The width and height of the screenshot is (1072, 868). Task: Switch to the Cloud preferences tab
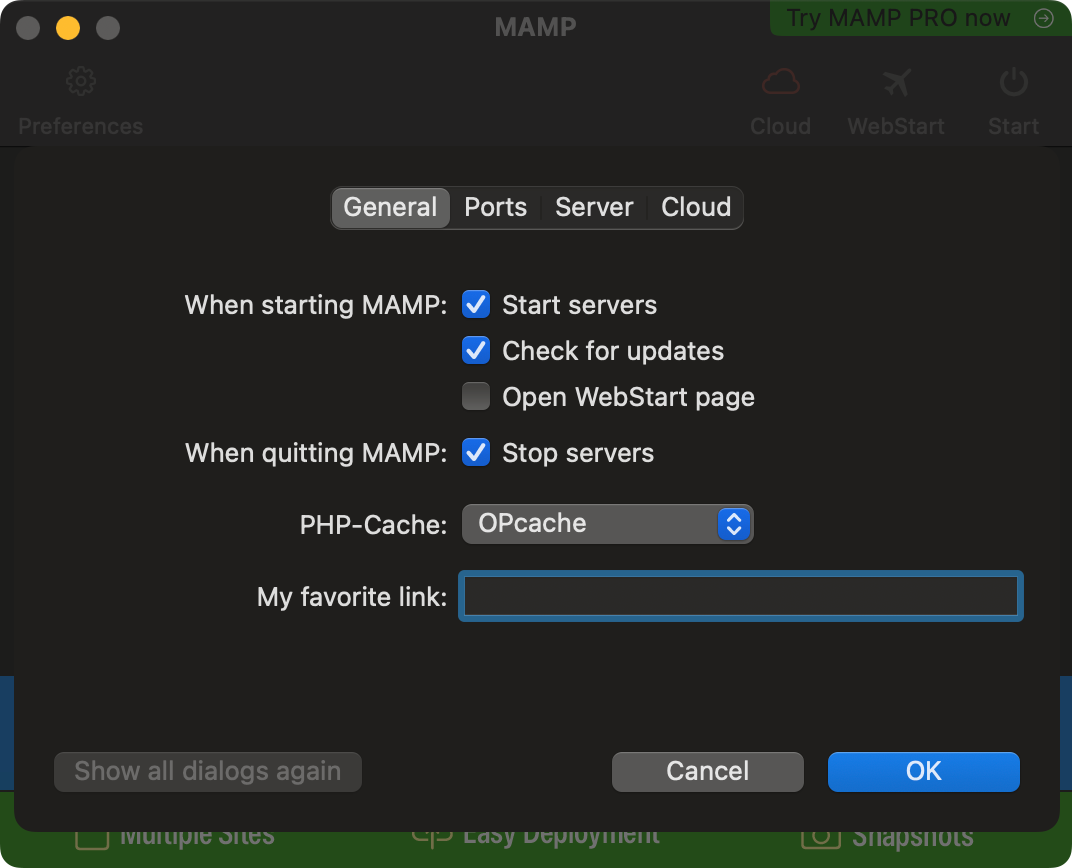pyautogui.click(x=696, y=208)
